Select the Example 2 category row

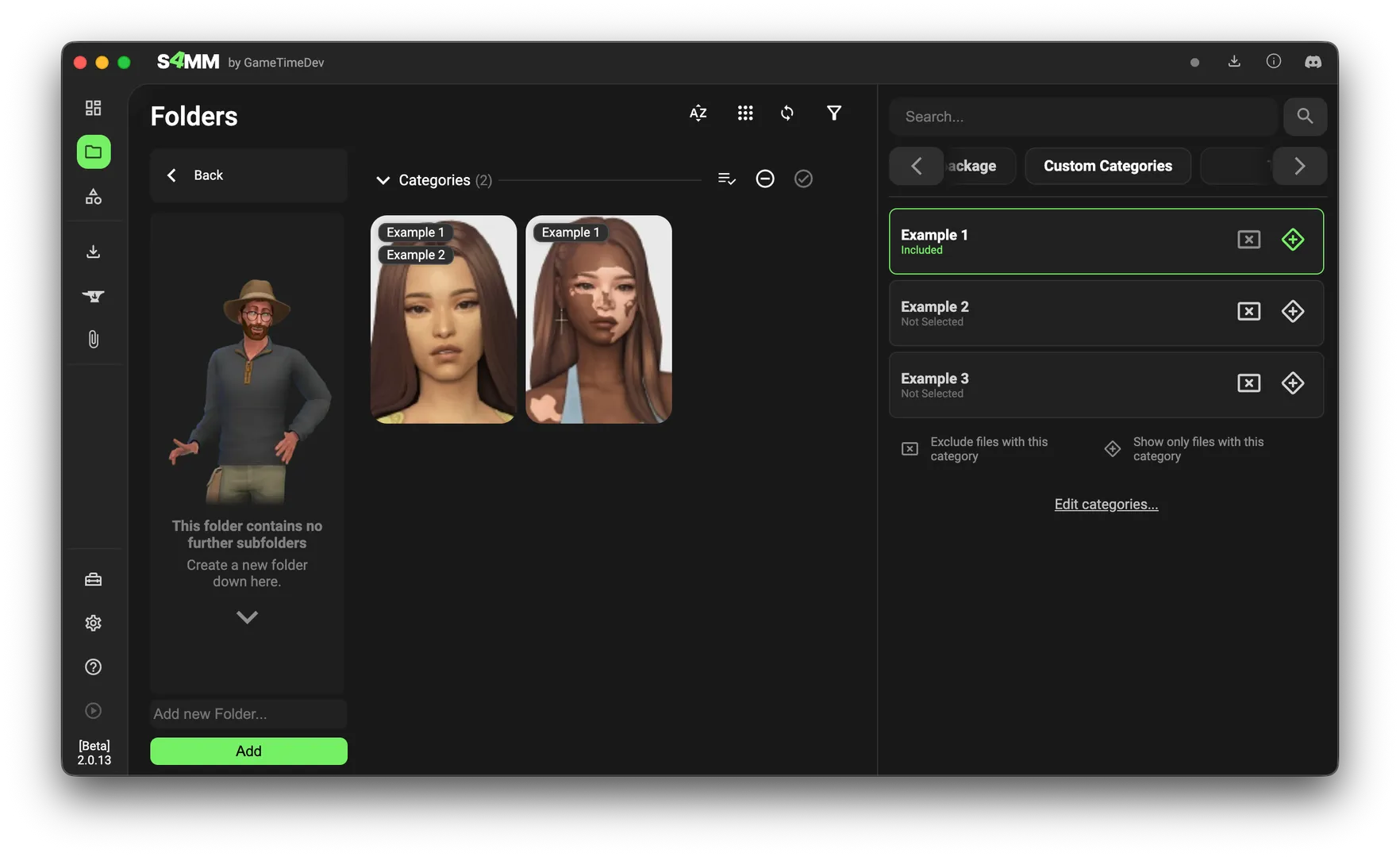pyautogui.click(x=1106, y=313)
